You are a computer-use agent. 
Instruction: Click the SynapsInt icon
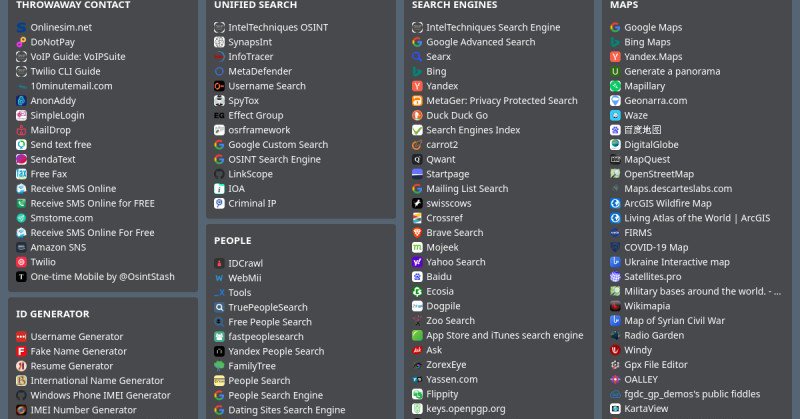click(219, 42)
